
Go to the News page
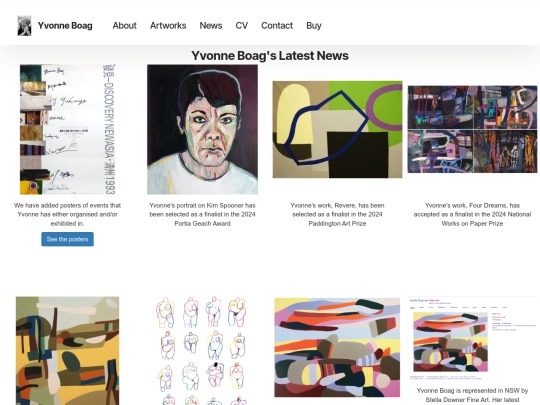click(x=211, y=26)
